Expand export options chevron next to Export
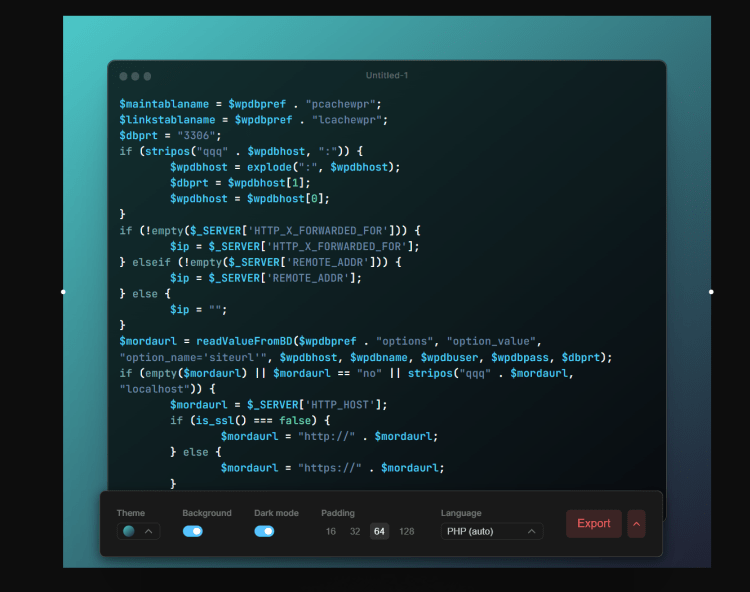750x592 pixels. [637, 524]
